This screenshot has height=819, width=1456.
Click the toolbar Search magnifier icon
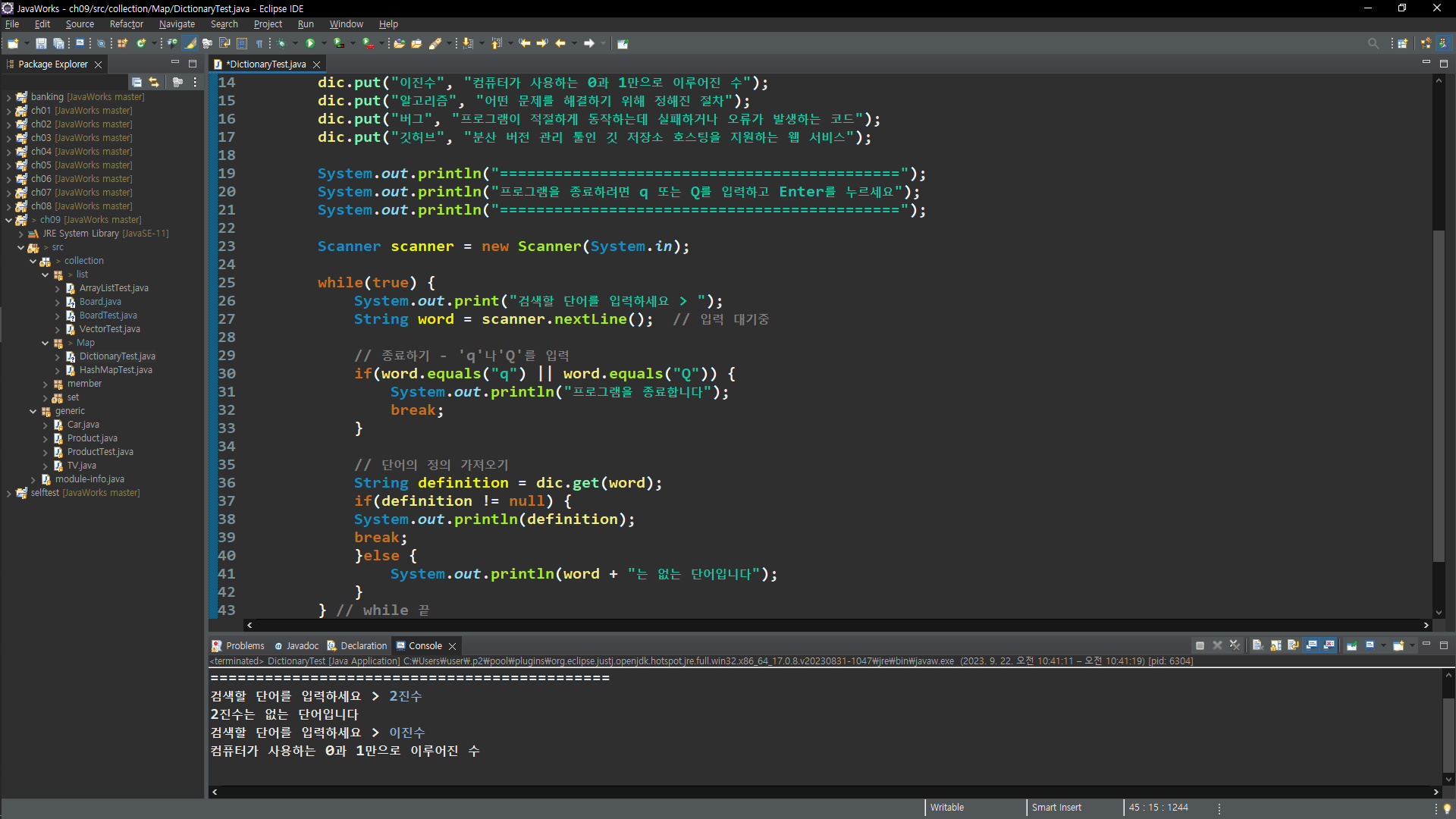point(1373,43)
